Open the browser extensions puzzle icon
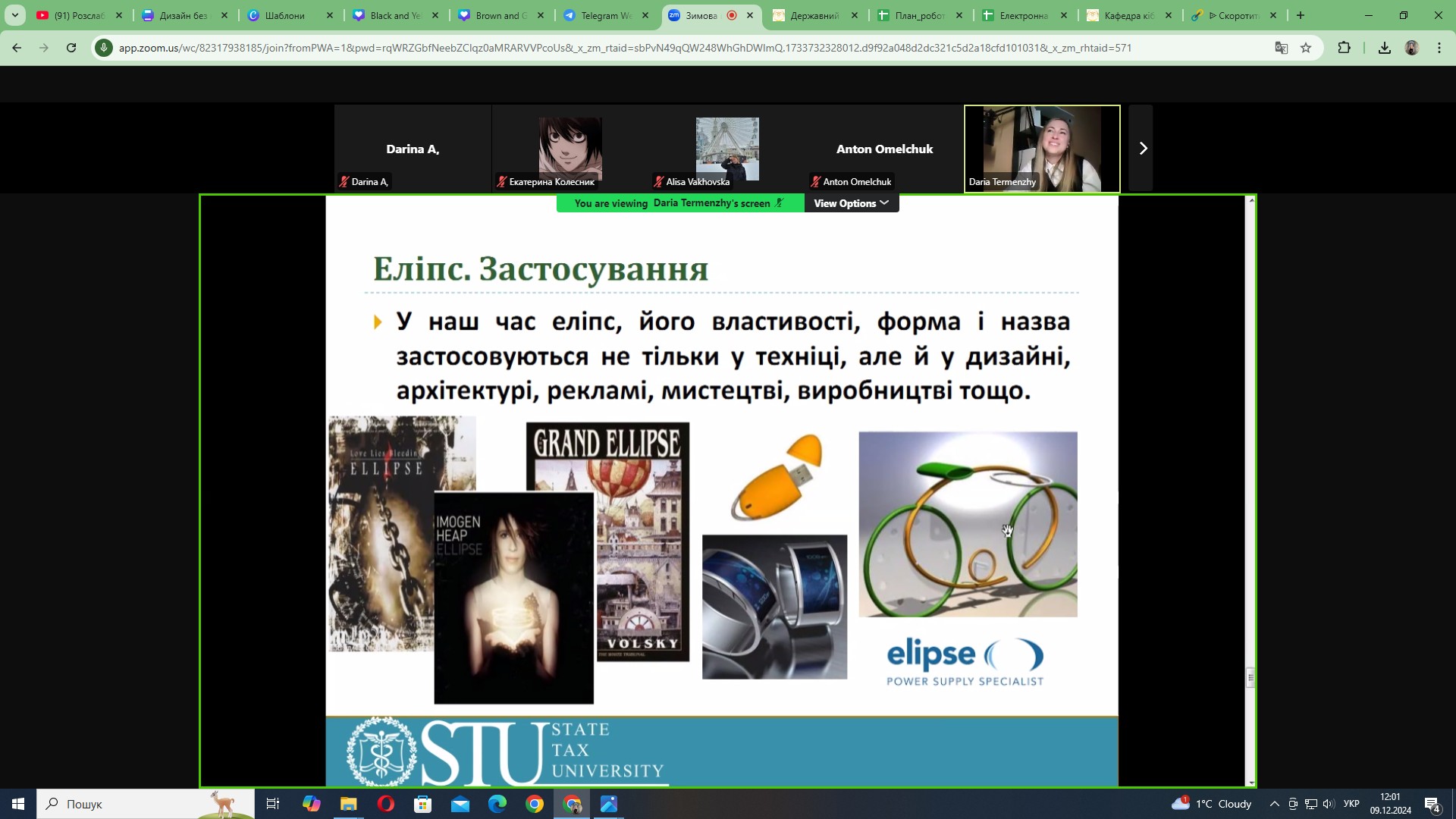 click(1344, 48)
